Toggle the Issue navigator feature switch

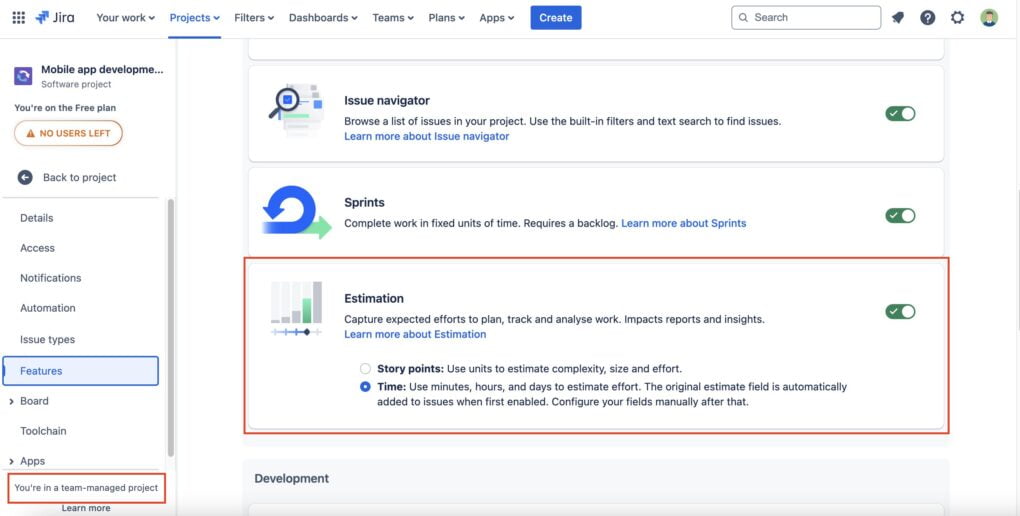(900, 113)
